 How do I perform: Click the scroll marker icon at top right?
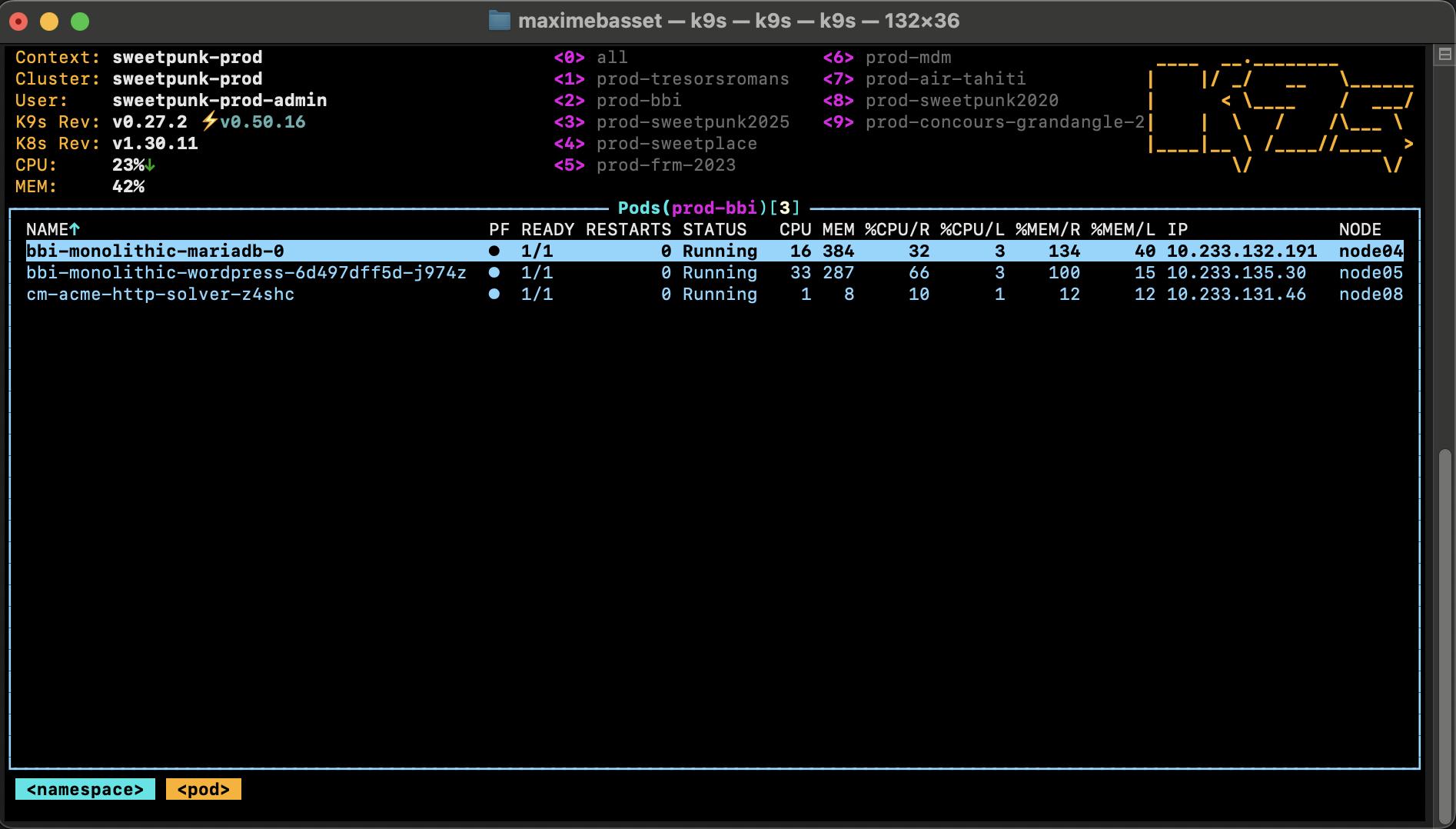click(1444, 55)
